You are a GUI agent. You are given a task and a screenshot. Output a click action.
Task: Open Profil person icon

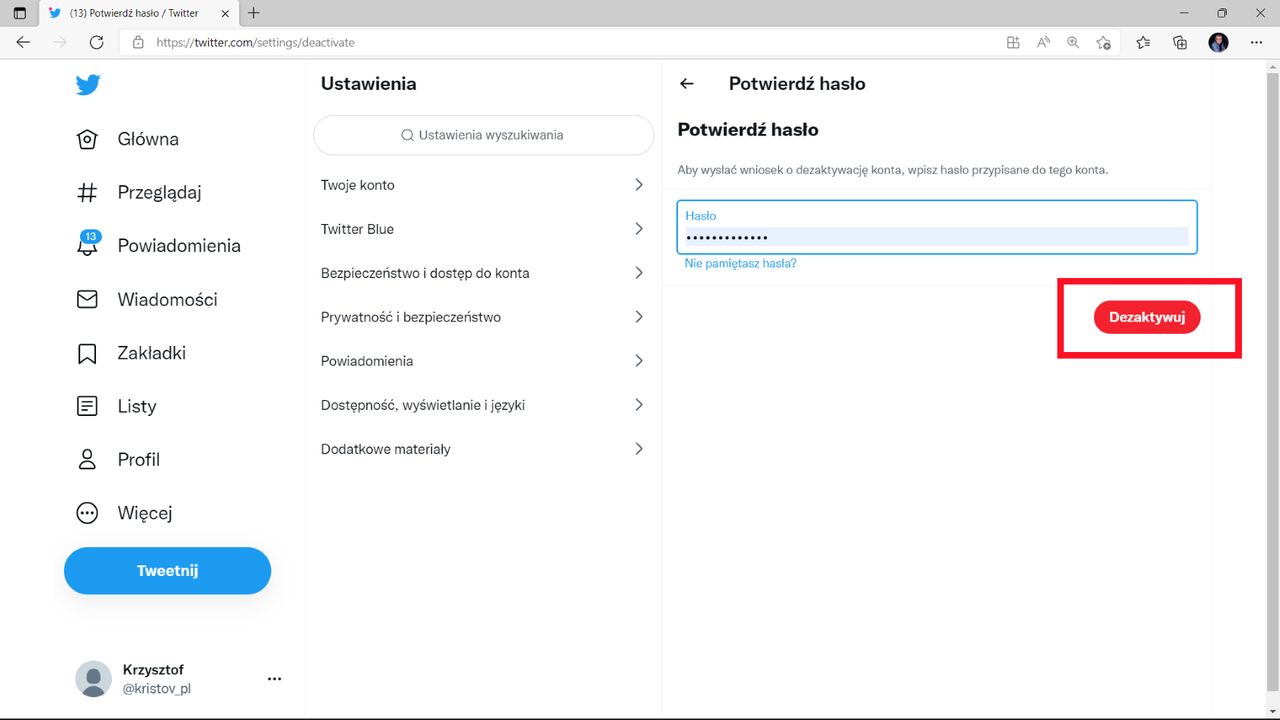point(88,459)
